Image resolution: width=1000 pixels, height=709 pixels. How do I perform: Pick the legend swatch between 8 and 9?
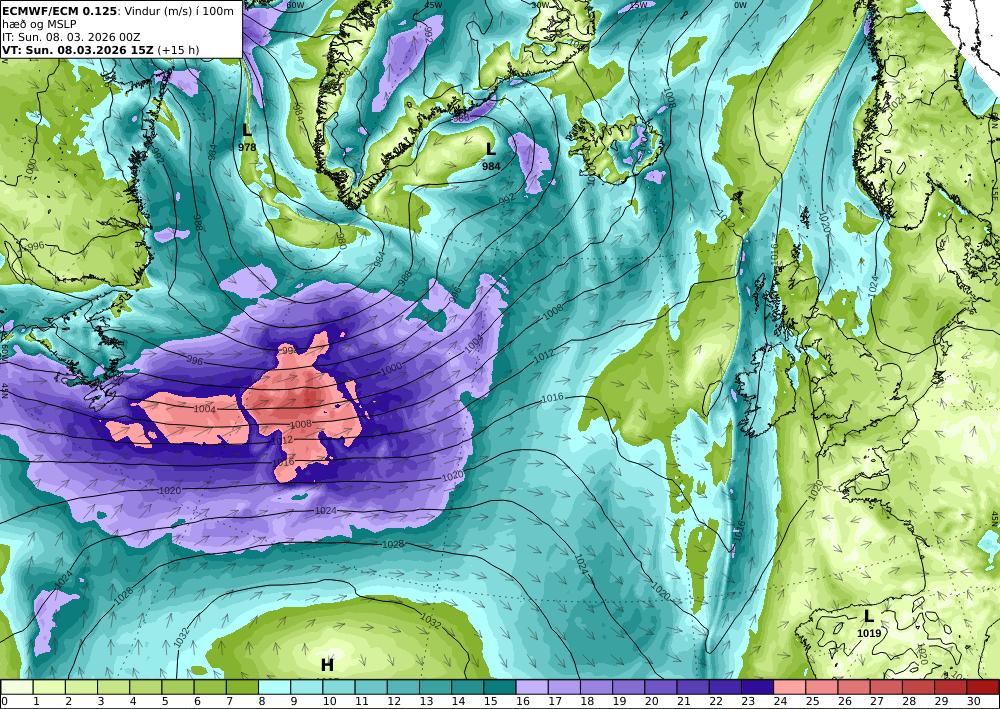click(x=275, y=687)
